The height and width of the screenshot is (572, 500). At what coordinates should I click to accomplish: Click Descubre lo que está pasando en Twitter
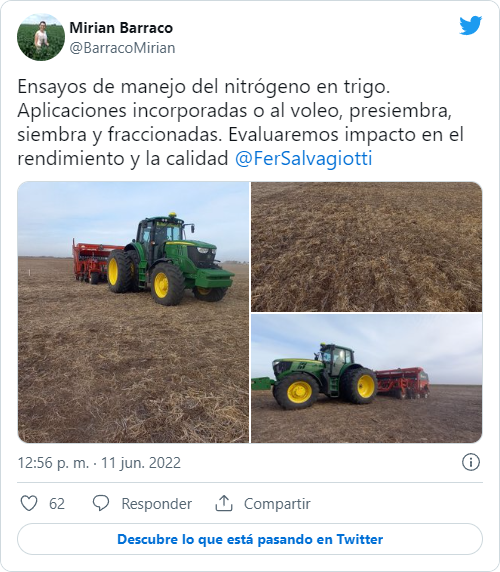[250, 539]
